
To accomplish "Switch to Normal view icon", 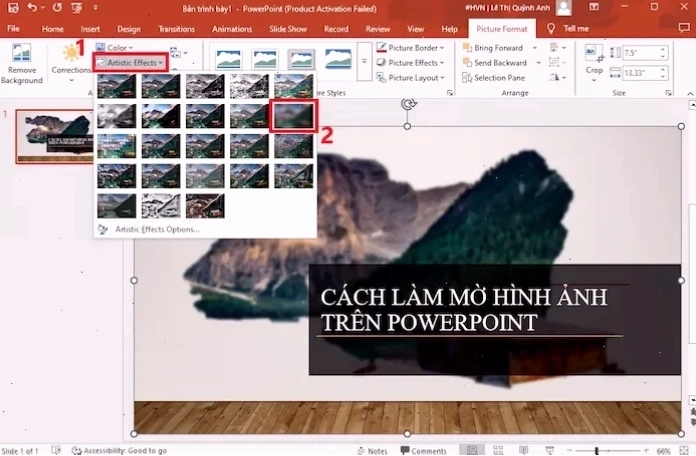I will point(472,450).
